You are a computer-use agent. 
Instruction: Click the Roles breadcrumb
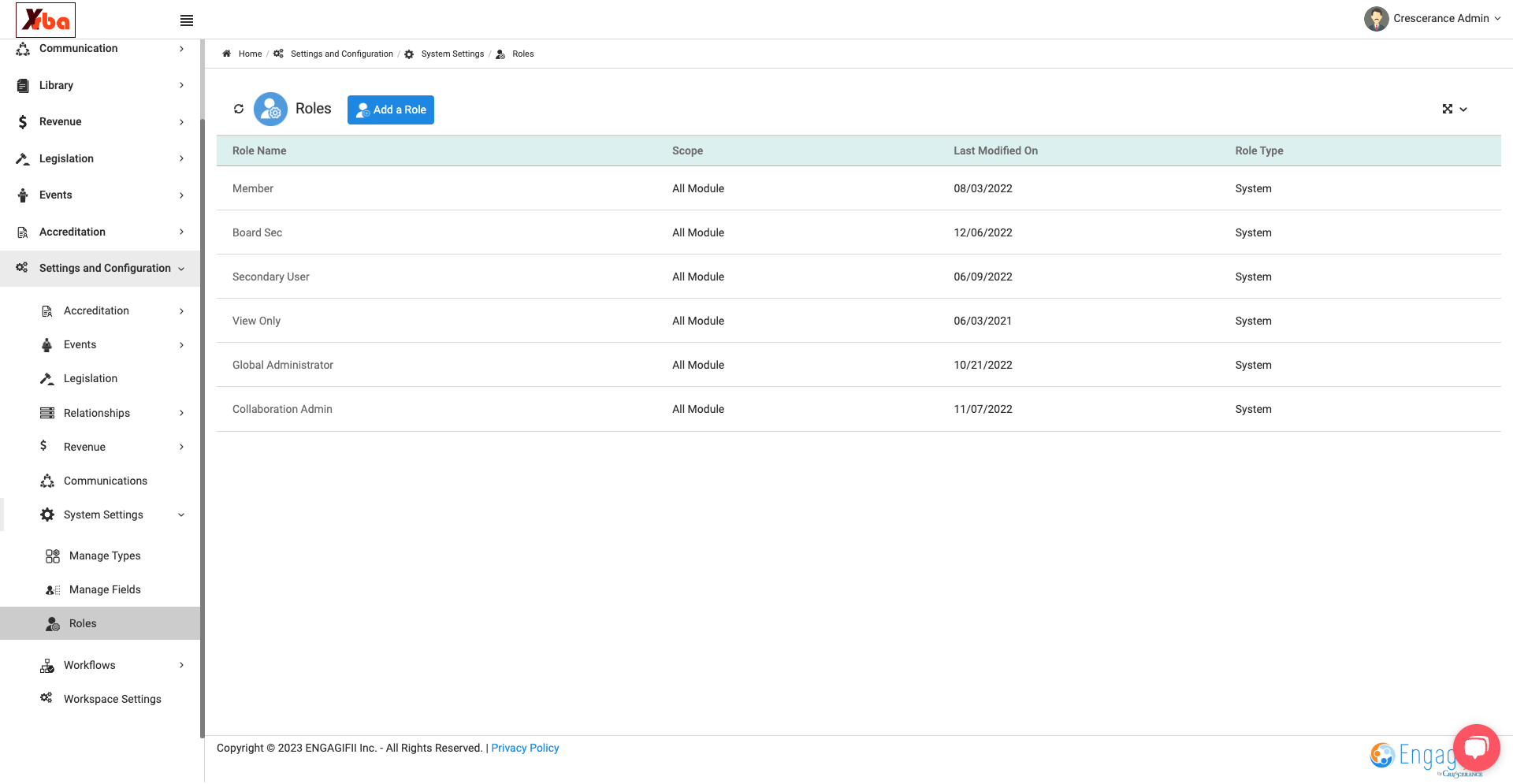pyautogui.click(x=522, y=54)
